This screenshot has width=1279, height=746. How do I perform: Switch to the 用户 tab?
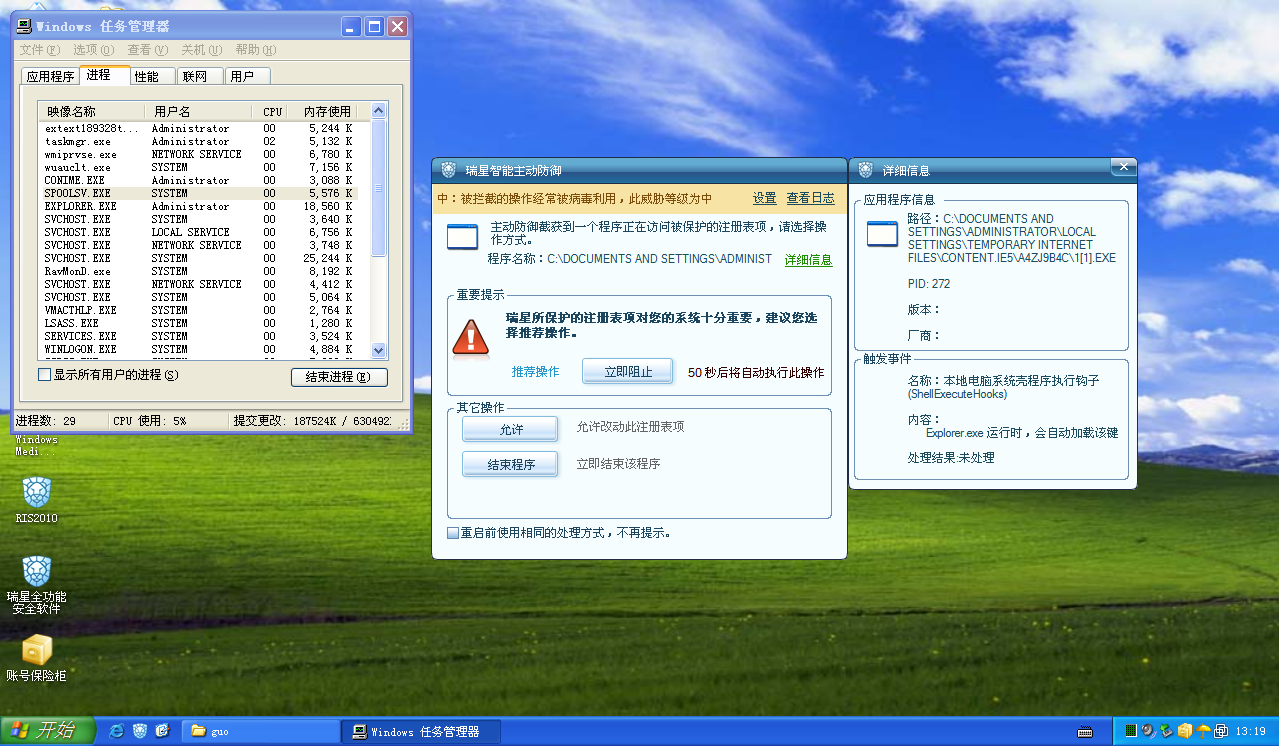[x=247, y=76]
